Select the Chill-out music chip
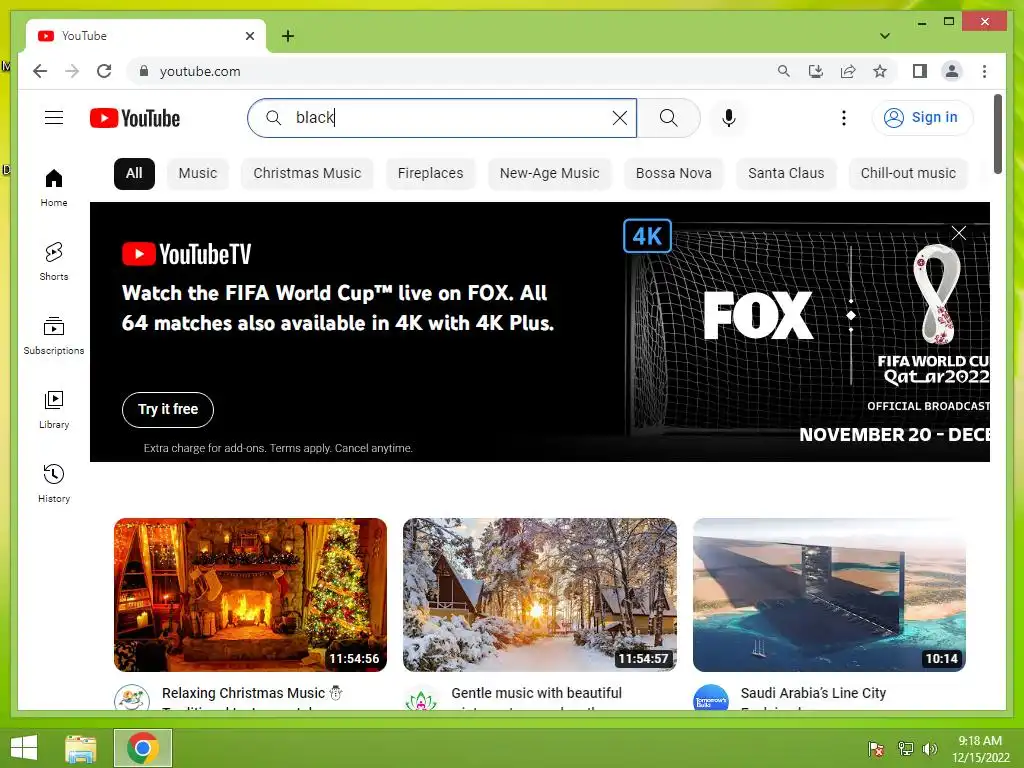This screenshot has height=768, width=1024. coord(908,174)
